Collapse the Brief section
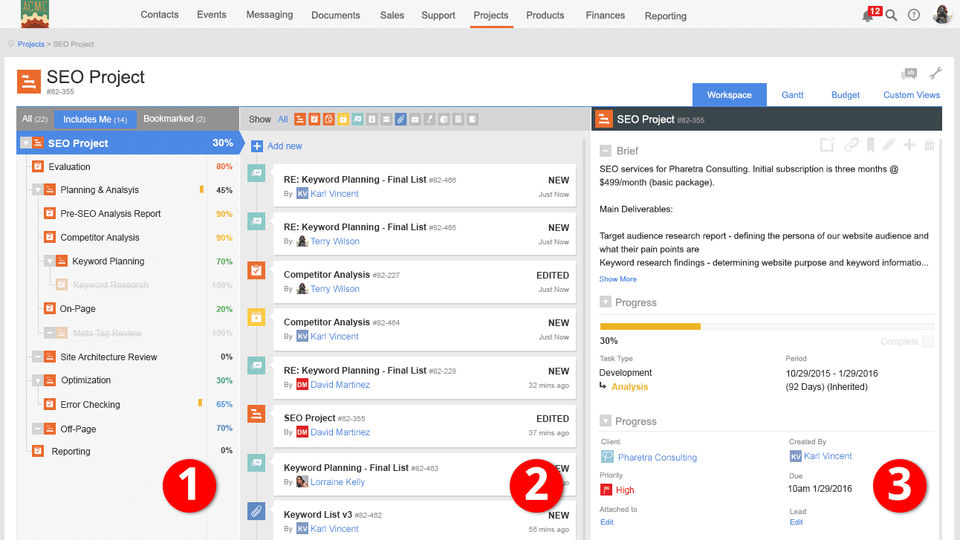The width and height of the screenshot is (960, 540). 606,151
